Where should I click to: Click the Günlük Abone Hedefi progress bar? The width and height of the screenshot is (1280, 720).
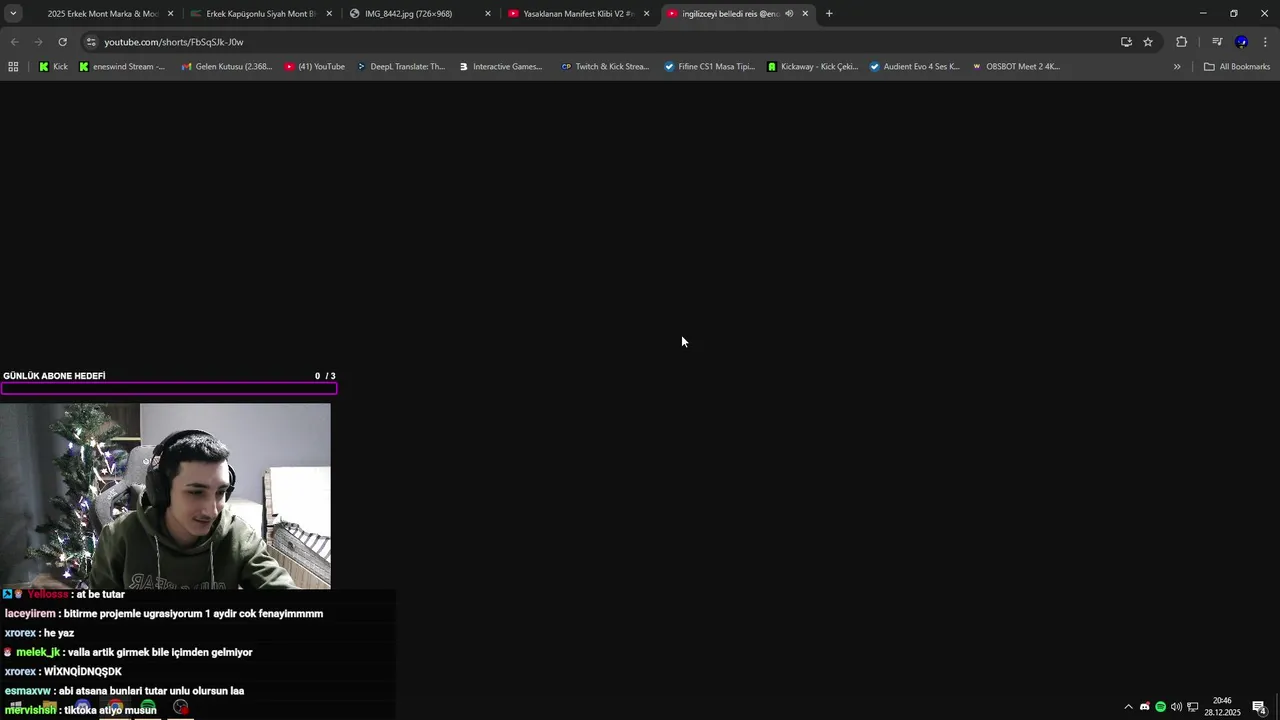(x=169, y=389)
